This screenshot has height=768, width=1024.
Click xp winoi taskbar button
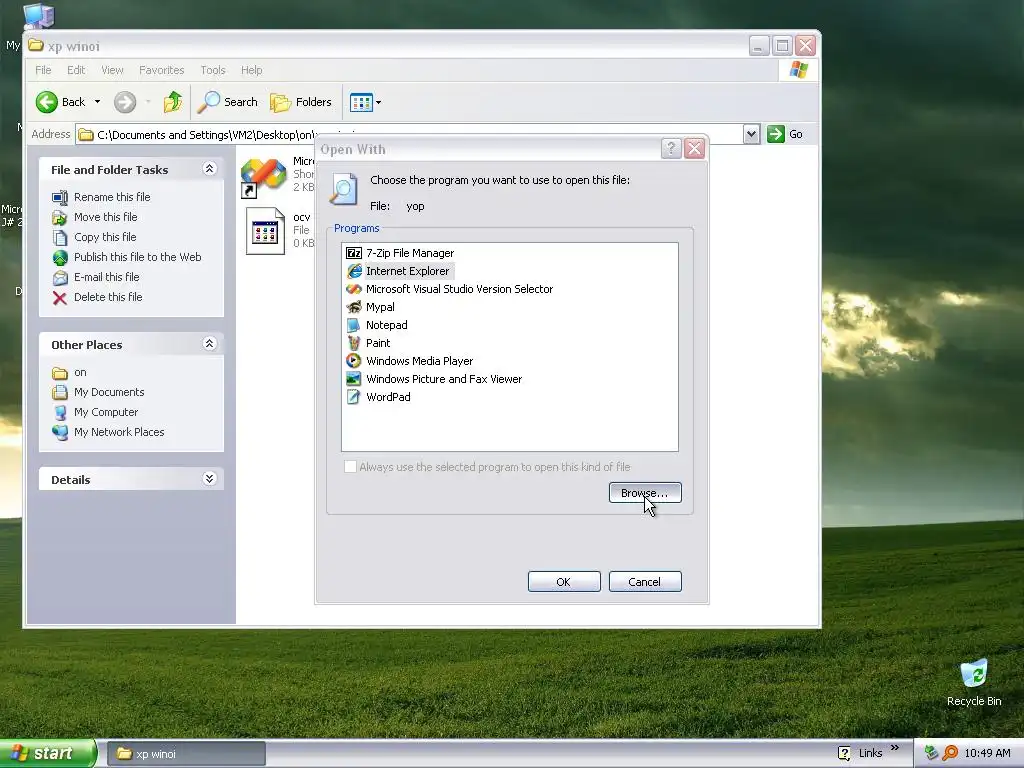click(186, 754)
